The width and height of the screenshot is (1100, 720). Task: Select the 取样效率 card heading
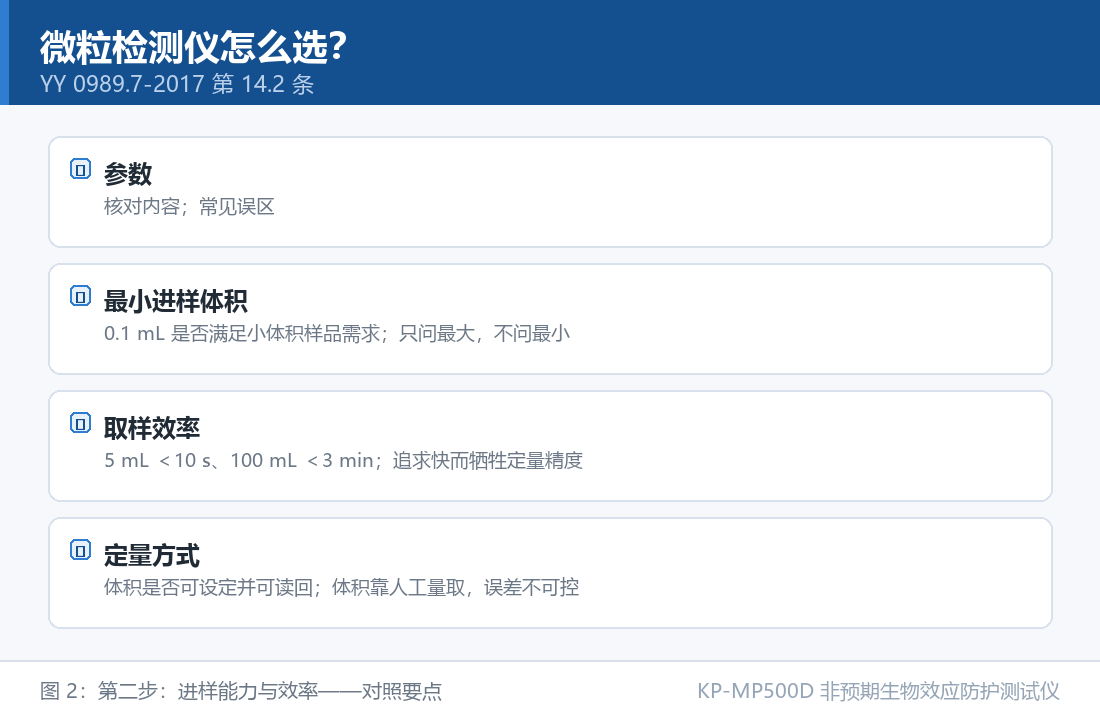[x=152, y=428]
